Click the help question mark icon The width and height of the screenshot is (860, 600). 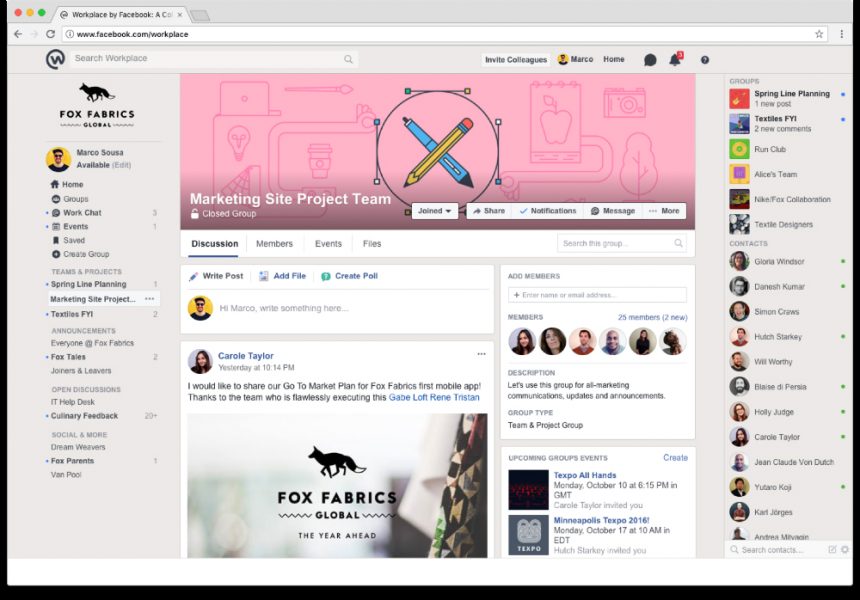(x=705, y=60)
